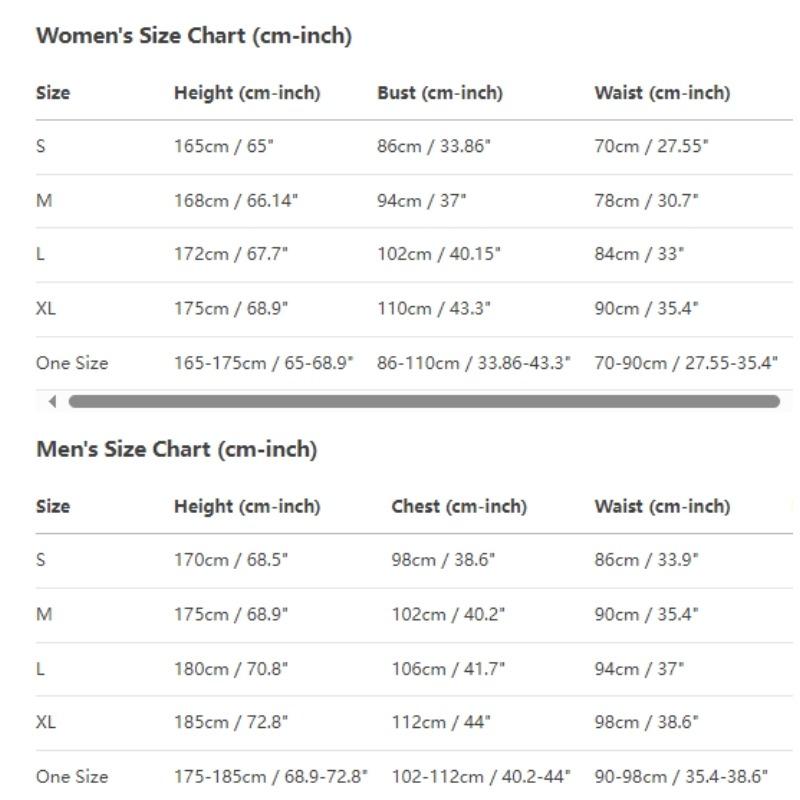
Task: Select the Chest (cm-inch) column header
Action: pyautogui.click(x=459, y=507)
